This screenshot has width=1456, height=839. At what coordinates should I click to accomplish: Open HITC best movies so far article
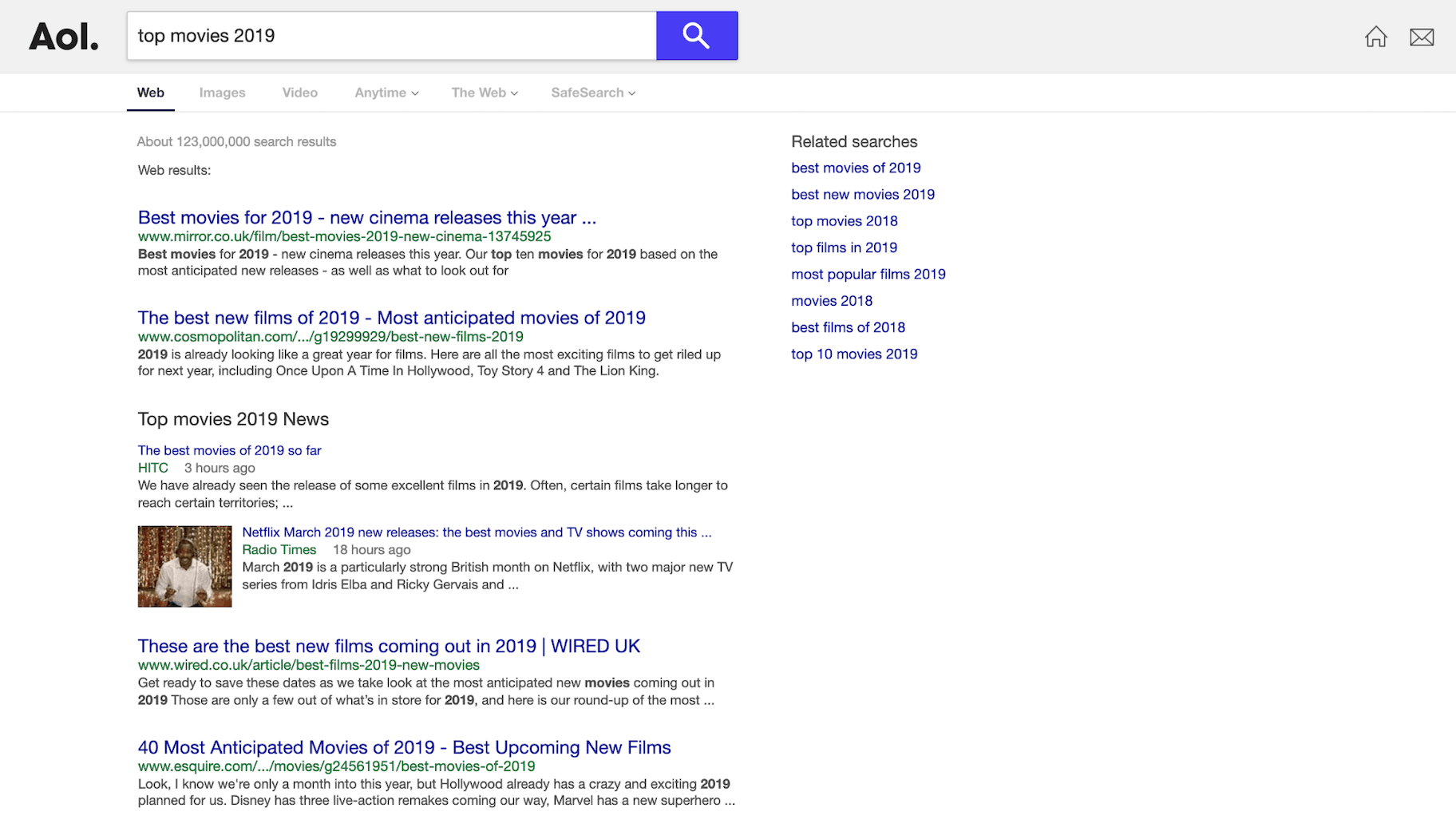[229, 450]
